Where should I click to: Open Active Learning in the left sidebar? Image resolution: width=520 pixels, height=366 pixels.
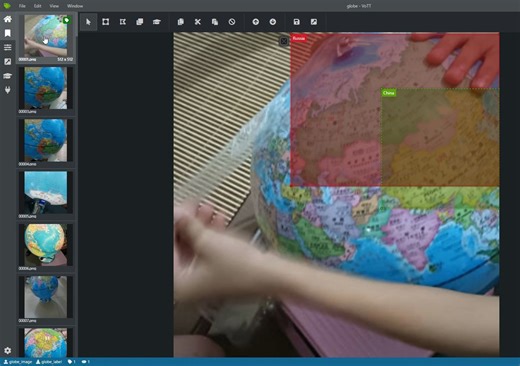click(8, 76)
